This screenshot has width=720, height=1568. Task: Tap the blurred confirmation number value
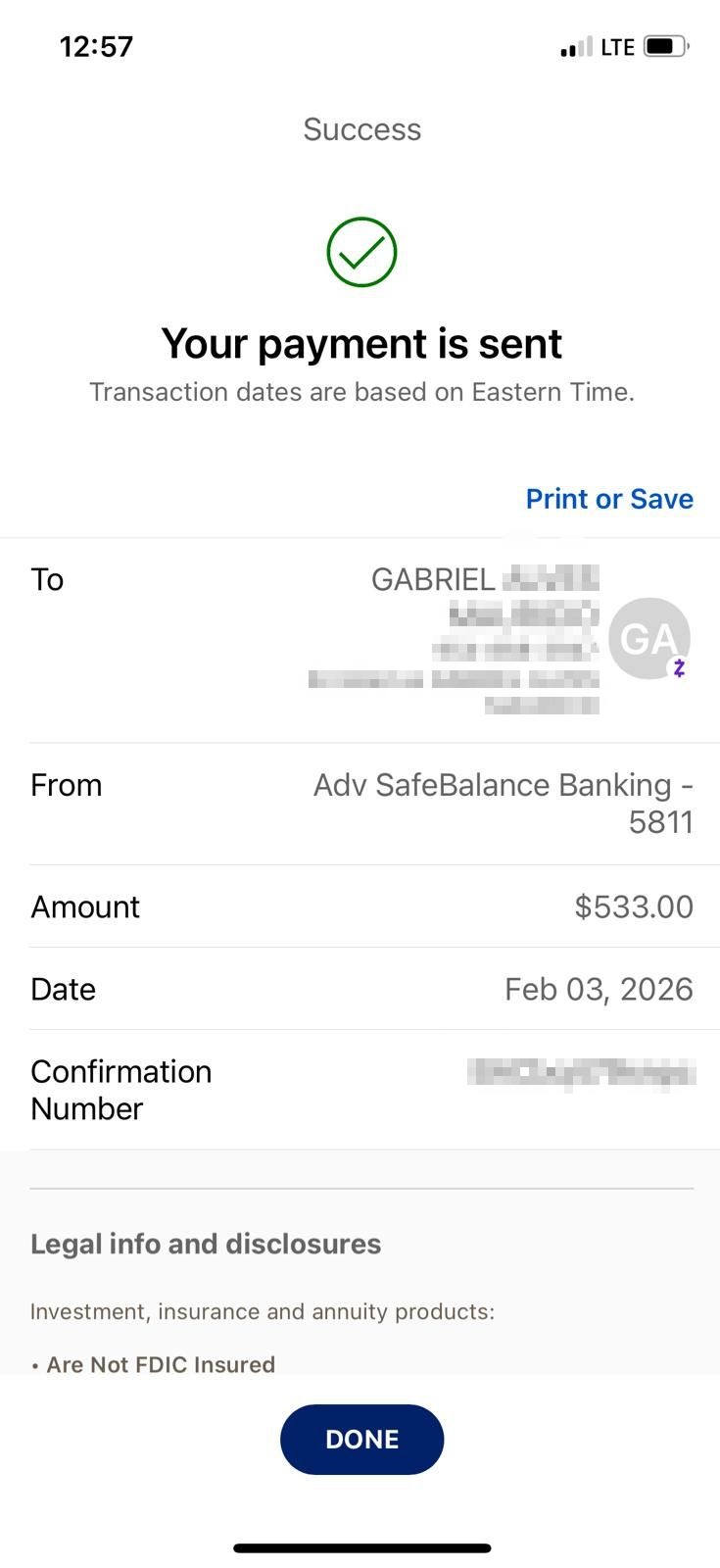[x=582, y=1072]
